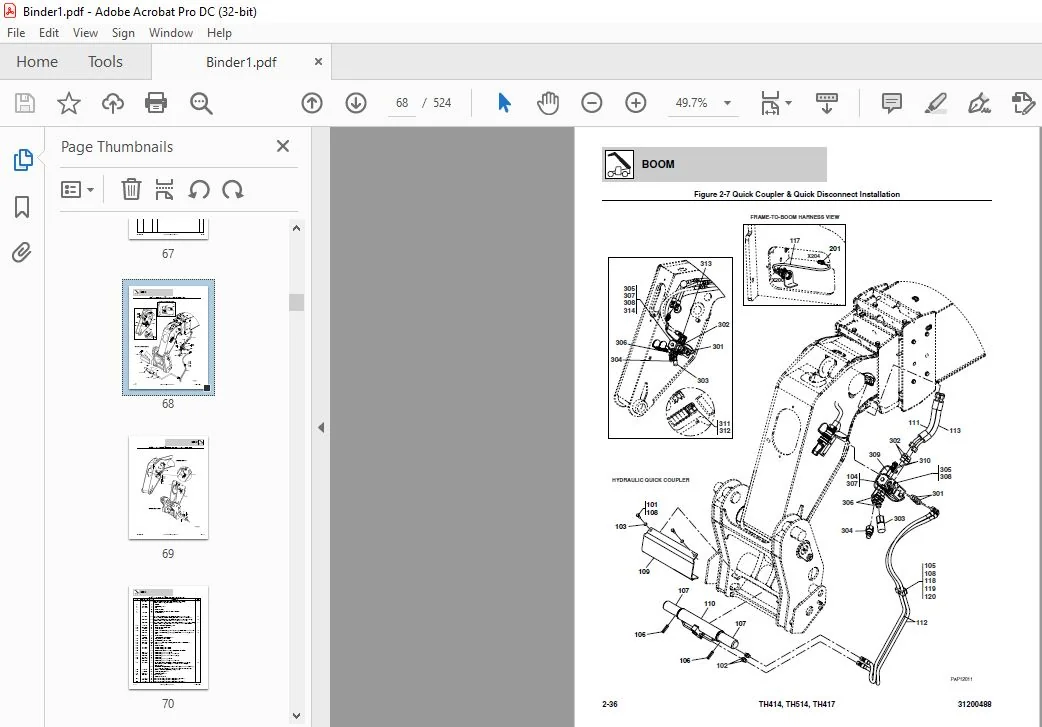Select page 68 thumbnail
This screenshot has width=1042, height=727.
pos(168,338)
